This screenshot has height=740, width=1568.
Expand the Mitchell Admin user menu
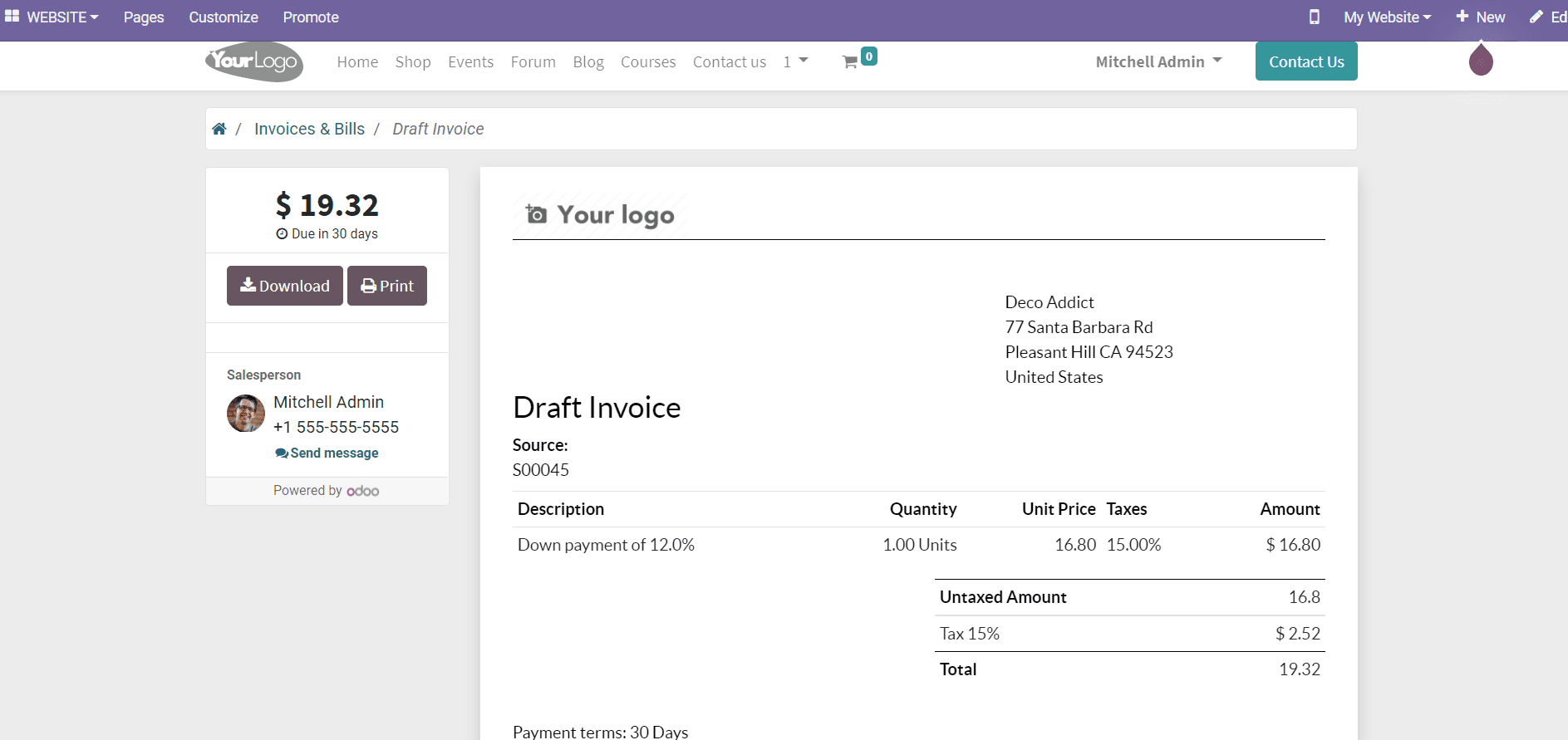[x=1158, y=62]
